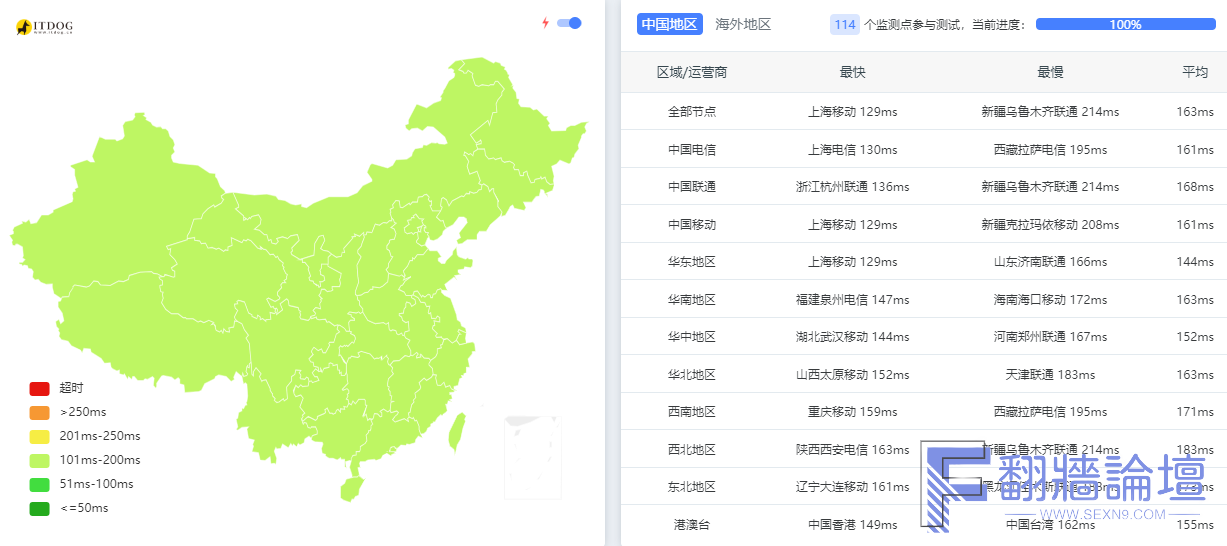Image resolution: width=1227 pixels, height=546 pixels.
Task: Click the dark green <=50ms legend swatch
Action: pos(39,508)
